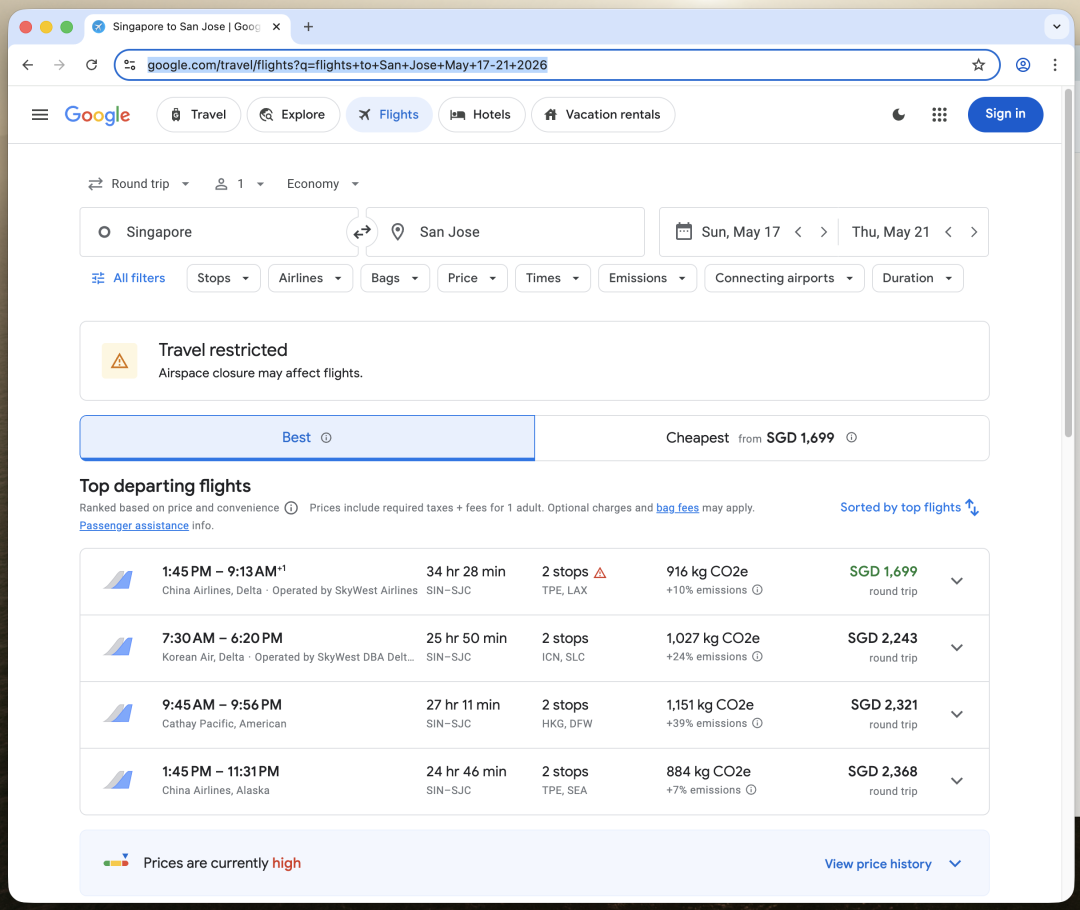Viewport: 1080px width, 910px height.
Task: Click the Sign in button
Action: coord(1005,114)
